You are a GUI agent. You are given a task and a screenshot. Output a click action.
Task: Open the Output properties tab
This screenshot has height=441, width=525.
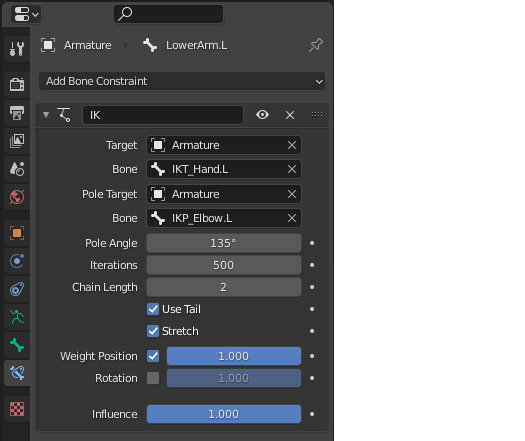tap(17, 113)
